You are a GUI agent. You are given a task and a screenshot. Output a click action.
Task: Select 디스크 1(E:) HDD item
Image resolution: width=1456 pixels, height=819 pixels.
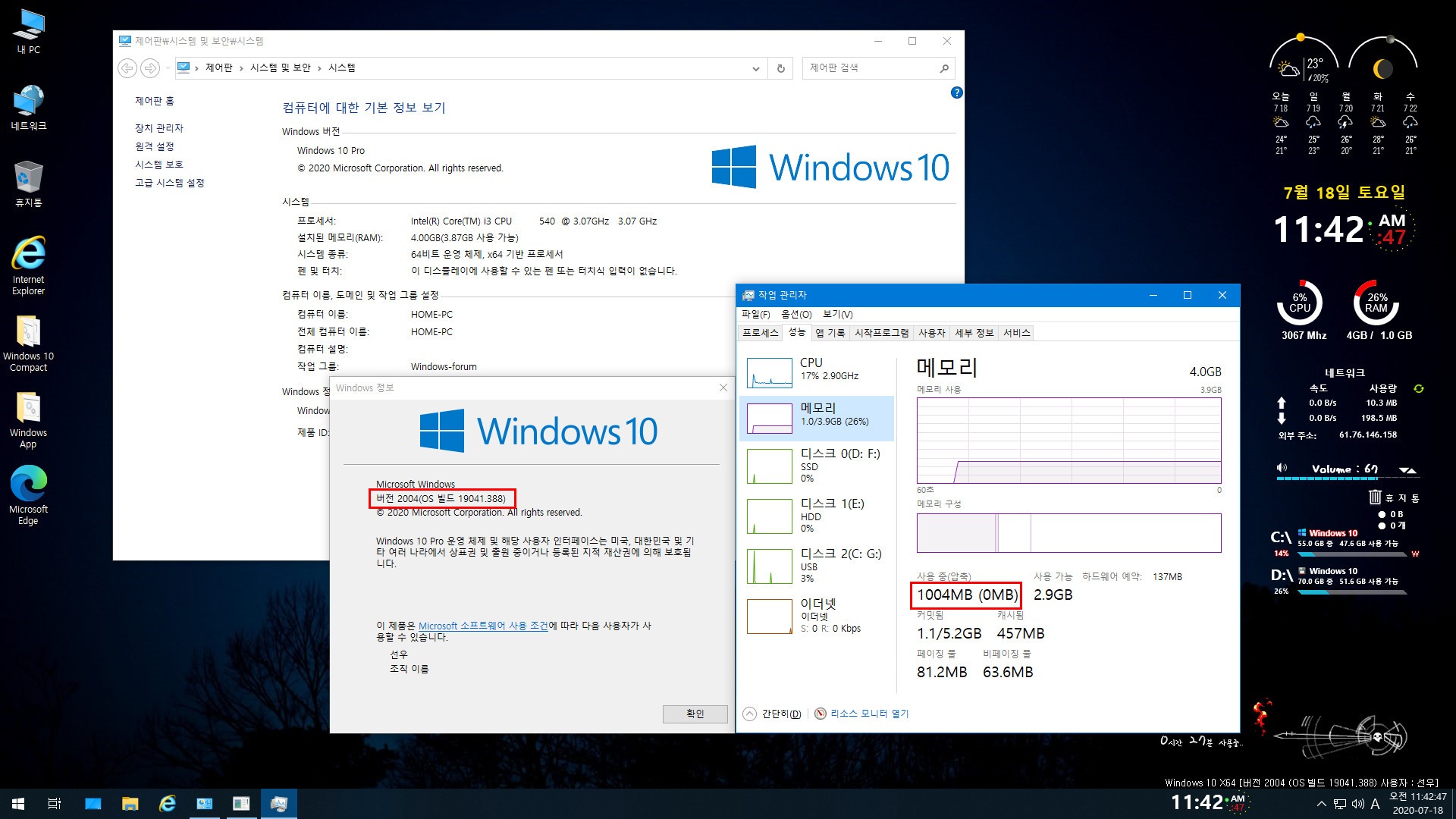[817, 516]
